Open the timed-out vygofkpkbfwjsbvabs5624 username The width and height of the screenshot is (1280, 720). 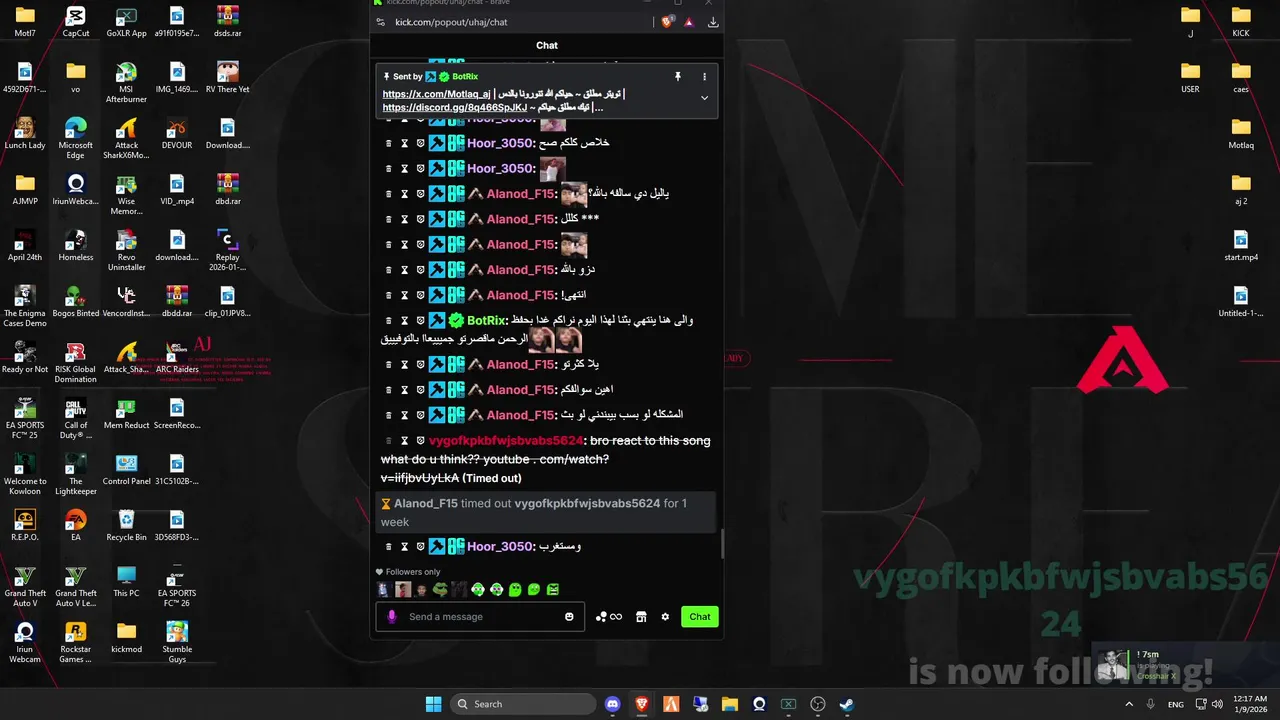(505, 441)
